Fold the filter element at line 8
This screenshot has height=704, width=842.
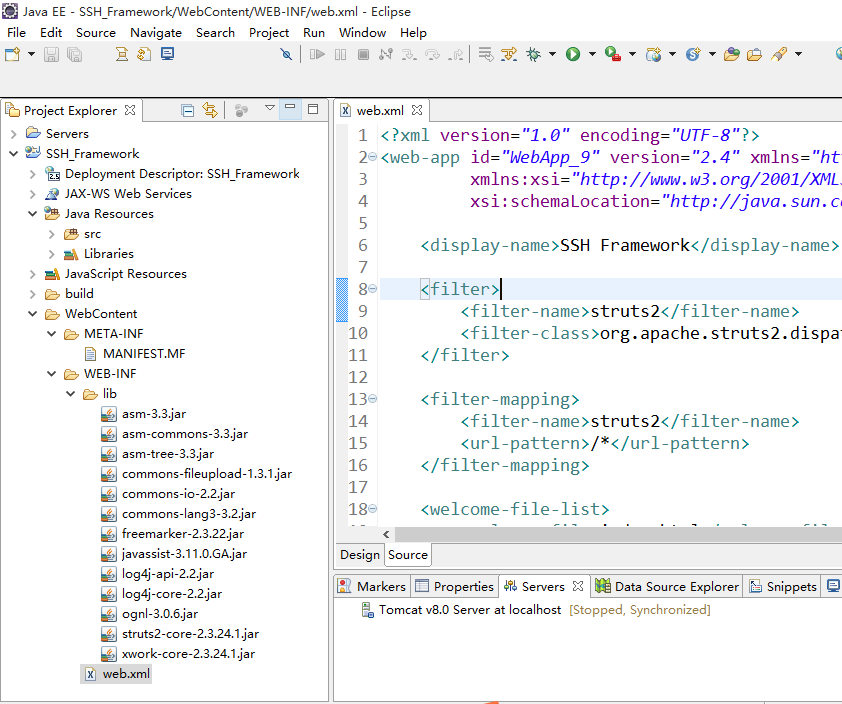372,289
